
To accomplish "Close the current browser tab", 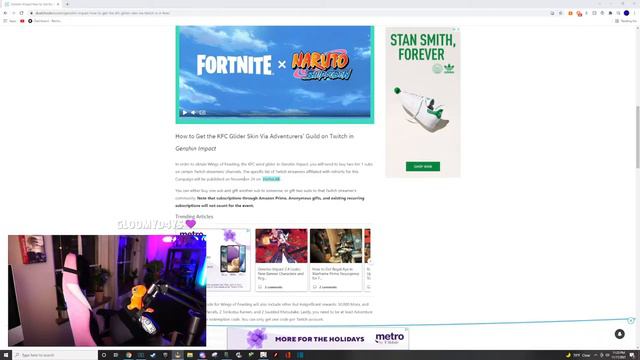I will point(58,4).
